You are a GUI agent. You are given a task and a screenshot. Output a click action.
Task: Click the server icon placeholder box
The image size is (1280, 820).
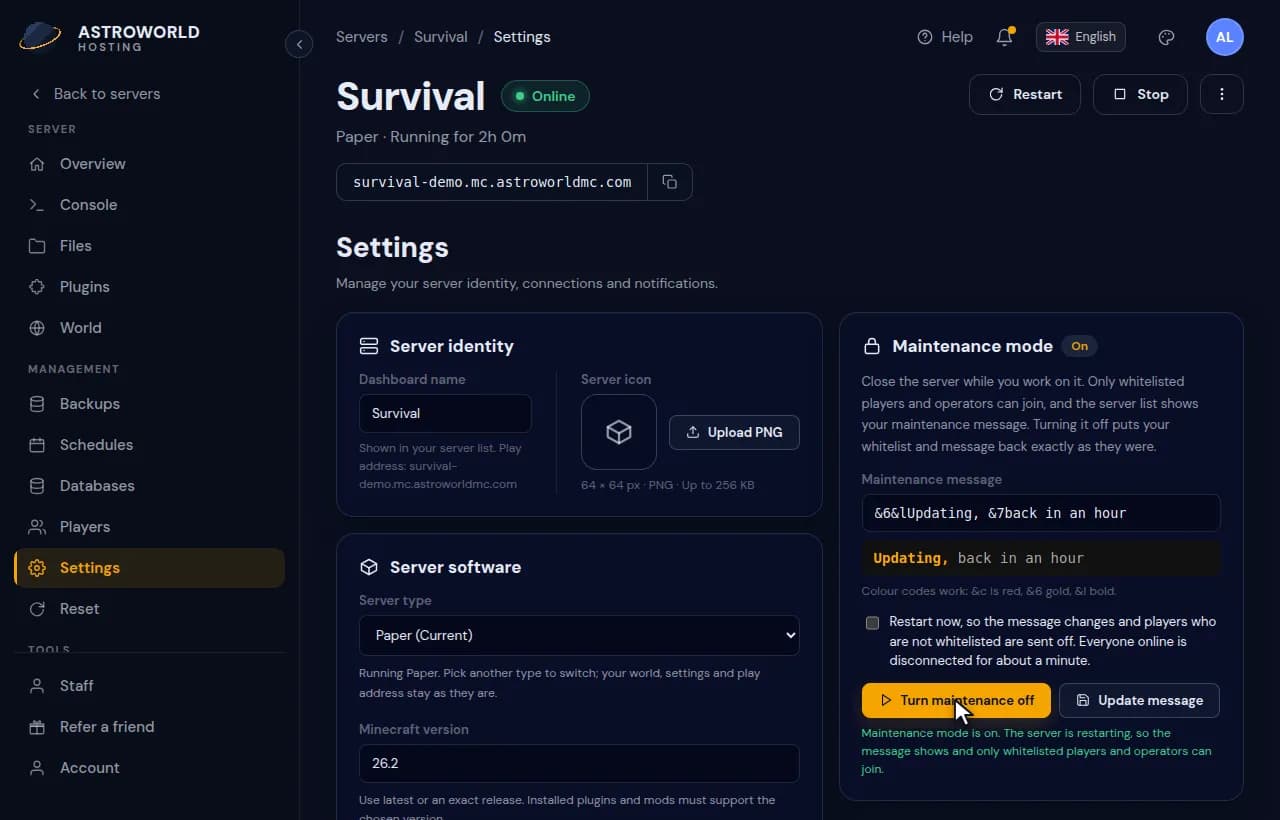pyautogui.click(x=619, y=432)
